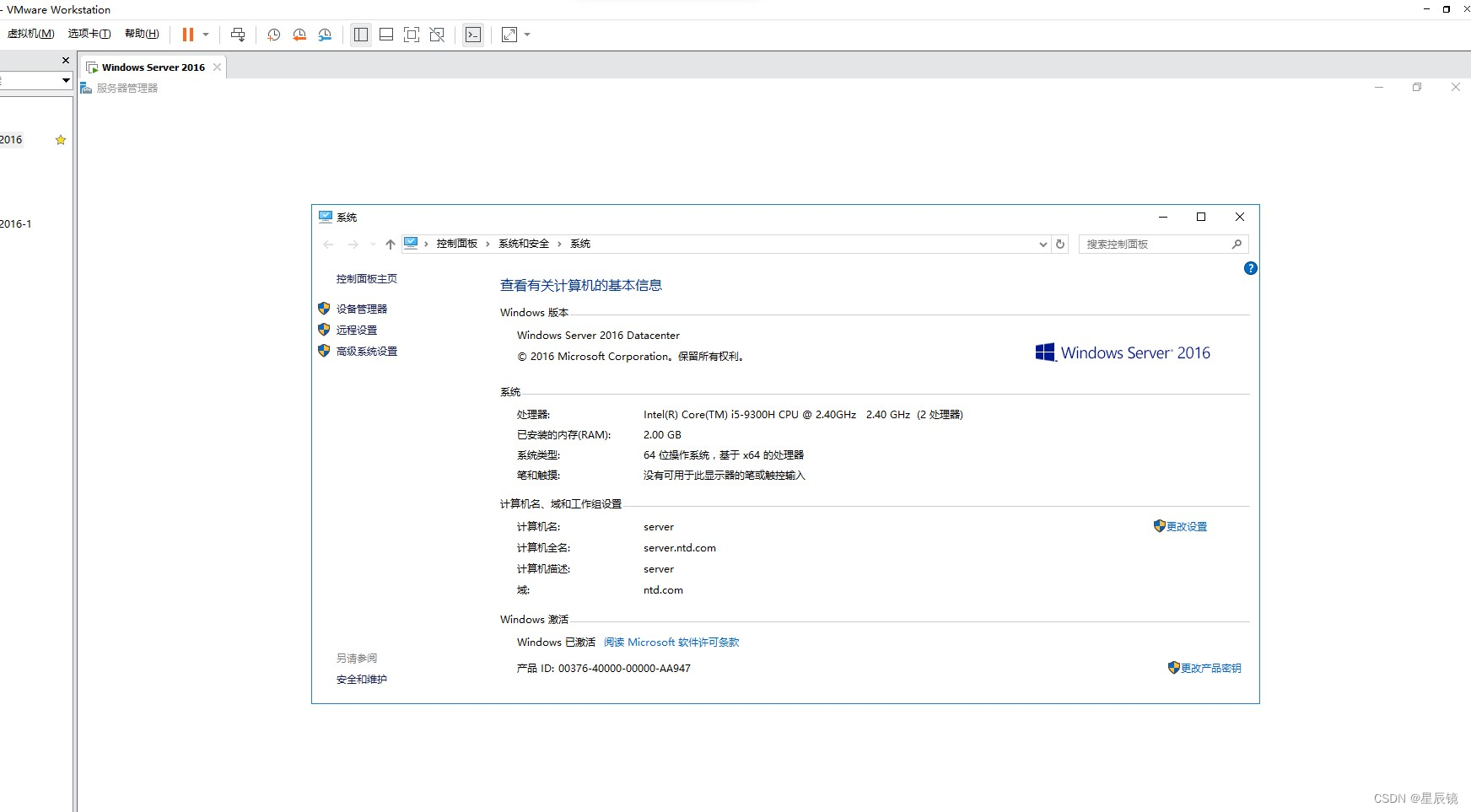Expand the arrow after 系统和安全 breadcrumb
Screen dimensions: 1471x812
[559, 244]
